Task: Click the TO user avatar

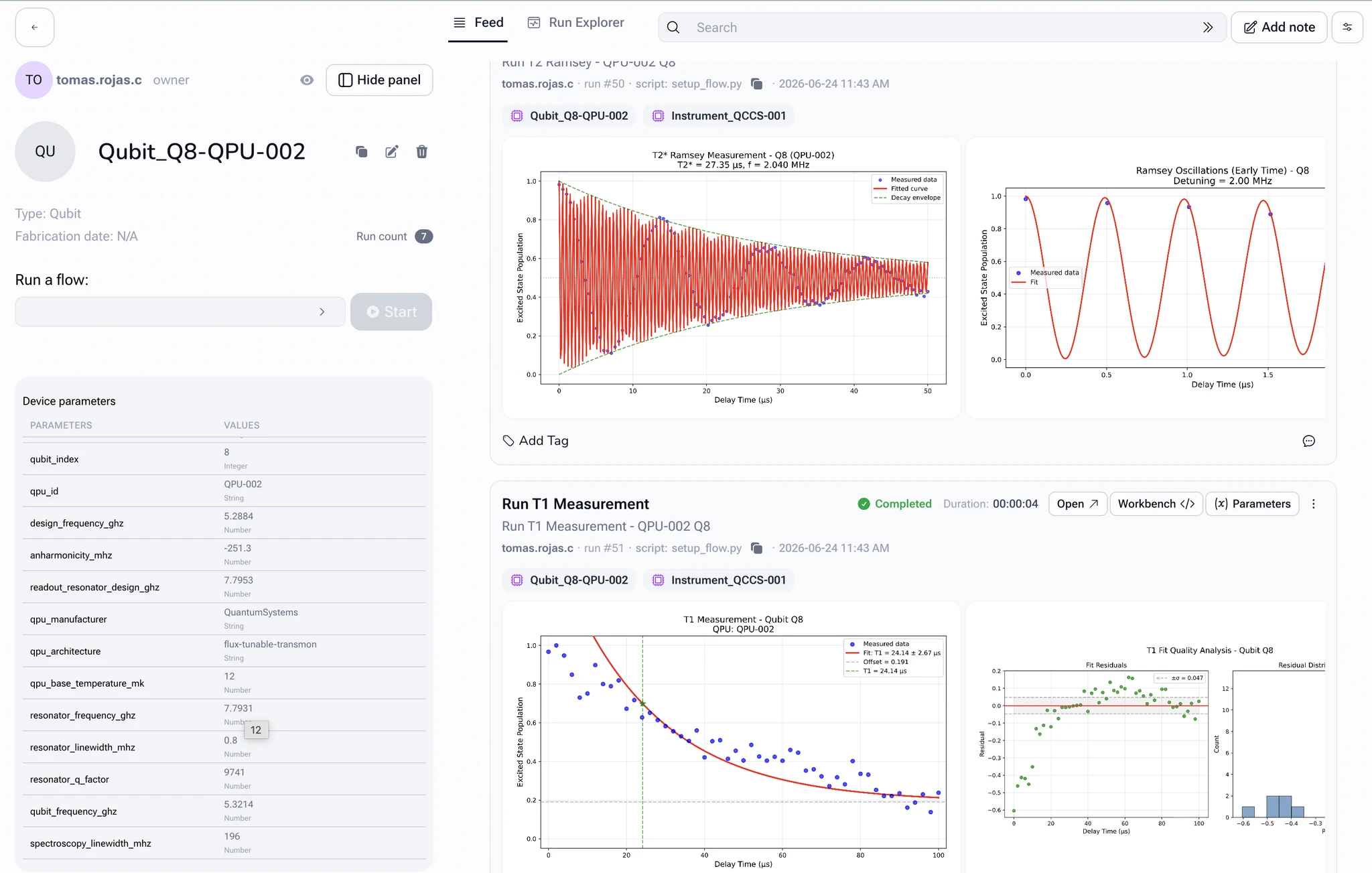Action: point(33,80)
